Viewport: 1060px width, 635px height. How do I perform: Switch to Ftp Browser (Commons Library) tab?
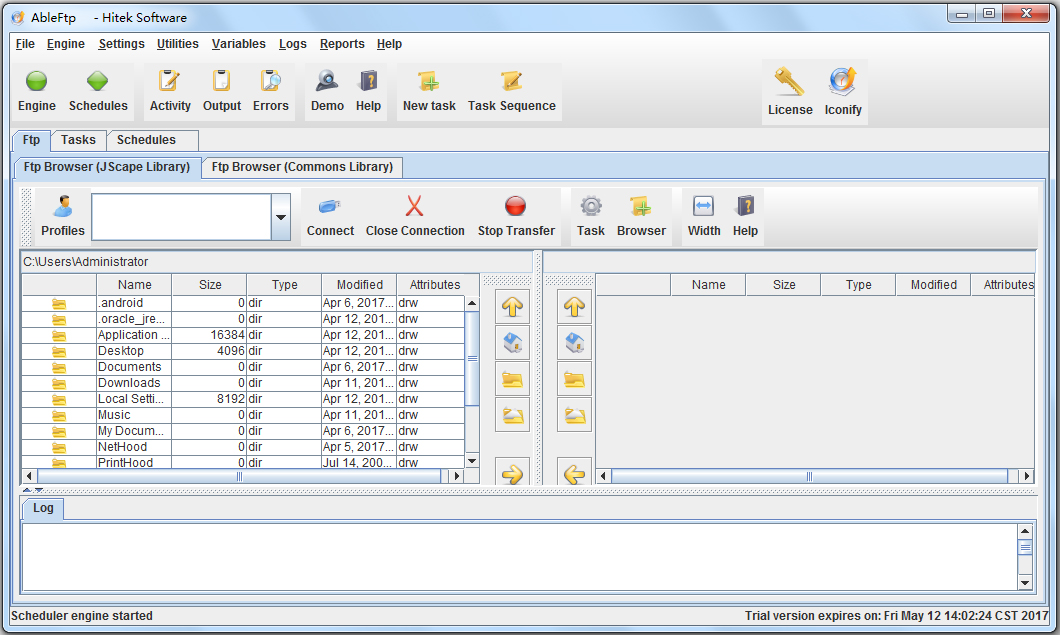(302, 167)
